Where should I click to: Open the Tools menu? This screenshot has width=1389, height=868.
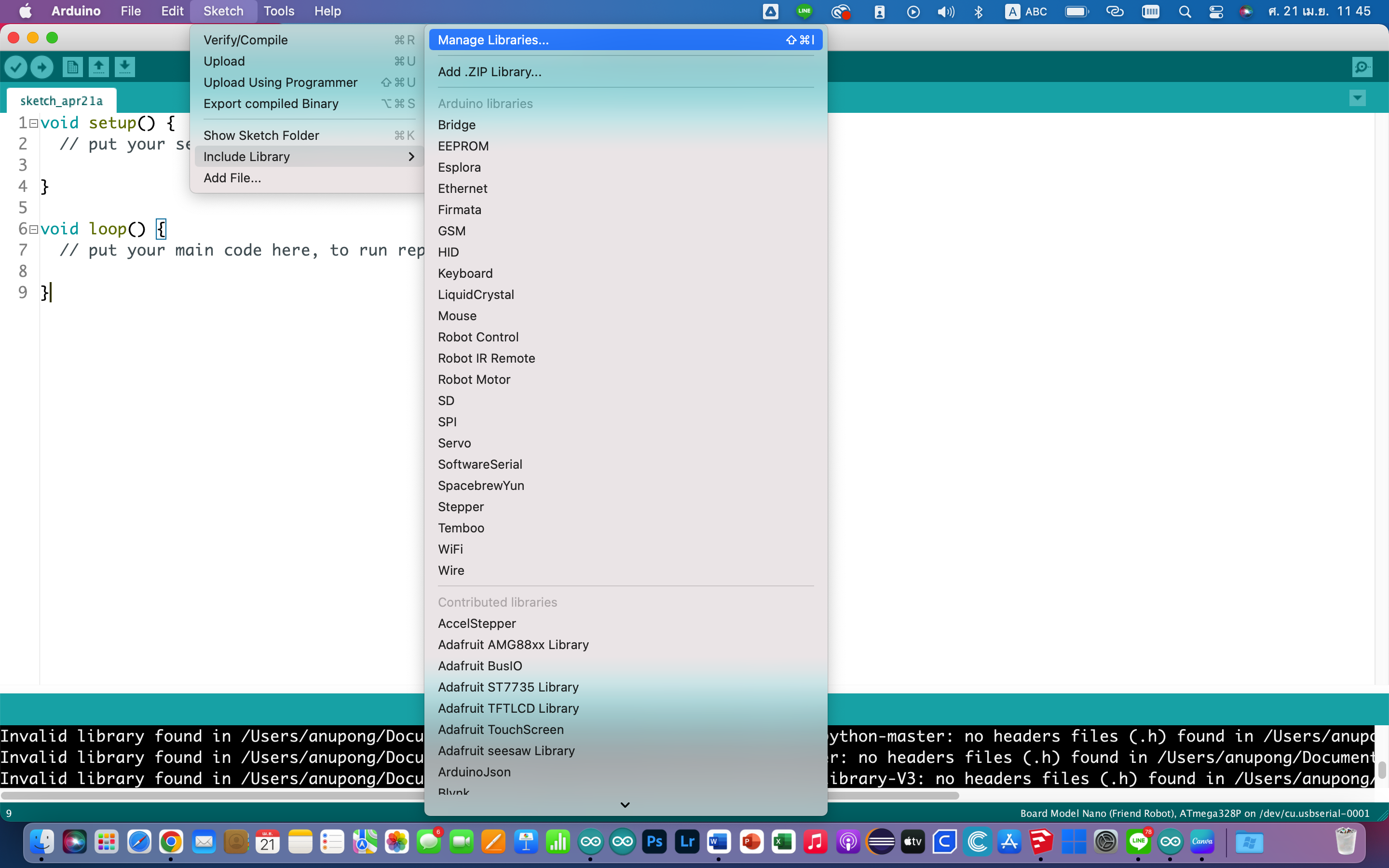279,11
